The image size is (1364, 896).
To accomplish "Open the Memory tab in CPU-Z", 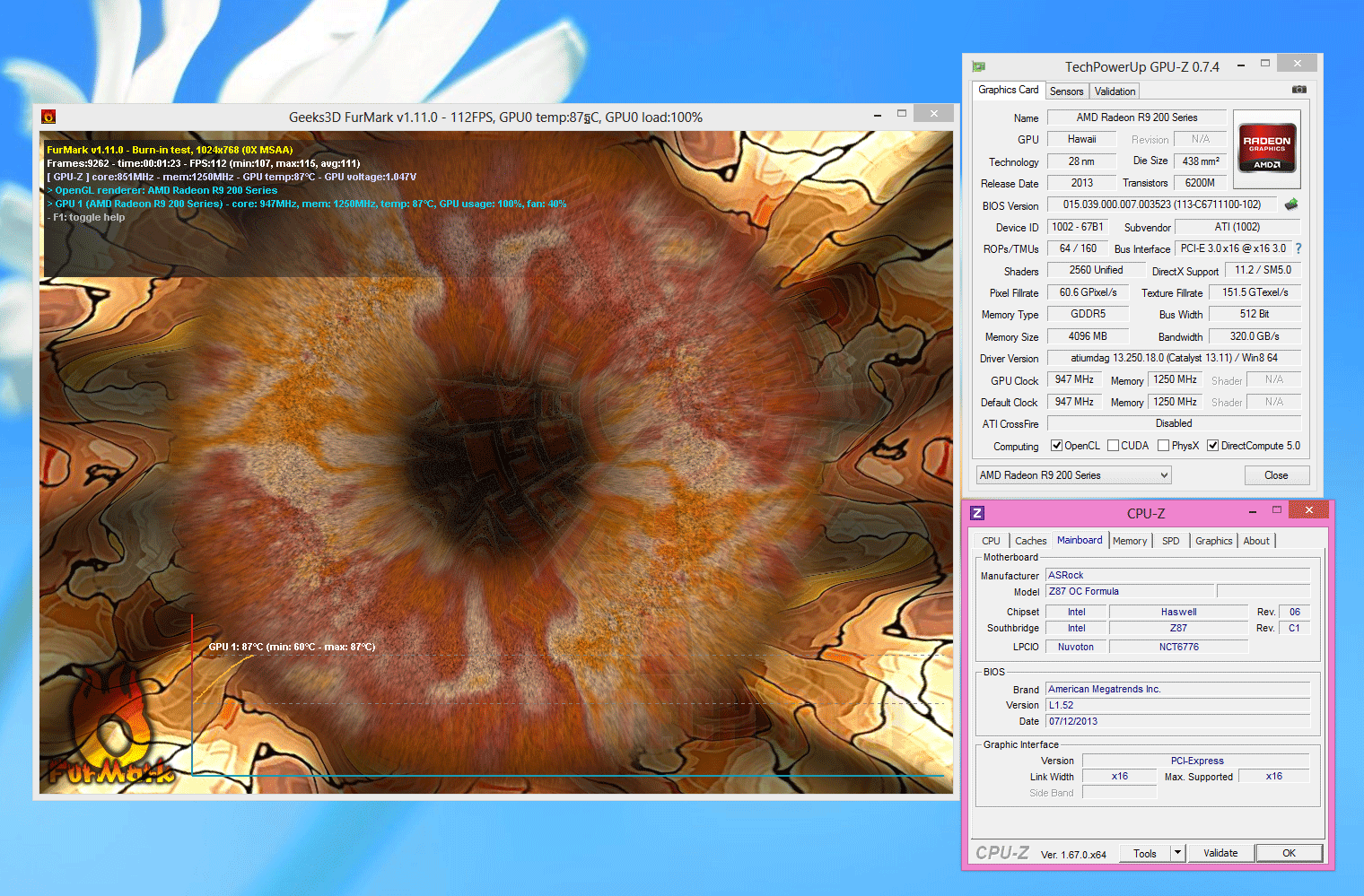I will click(x=1130, y=541).
